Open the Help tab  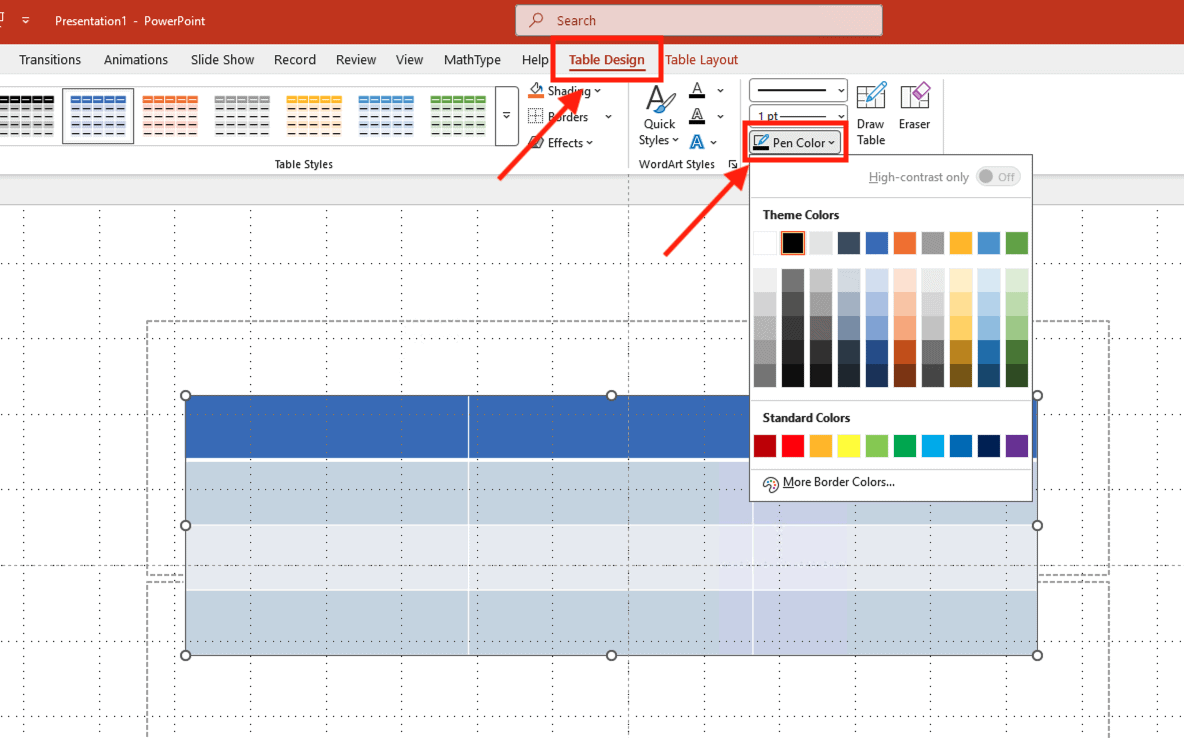point(535,60)
